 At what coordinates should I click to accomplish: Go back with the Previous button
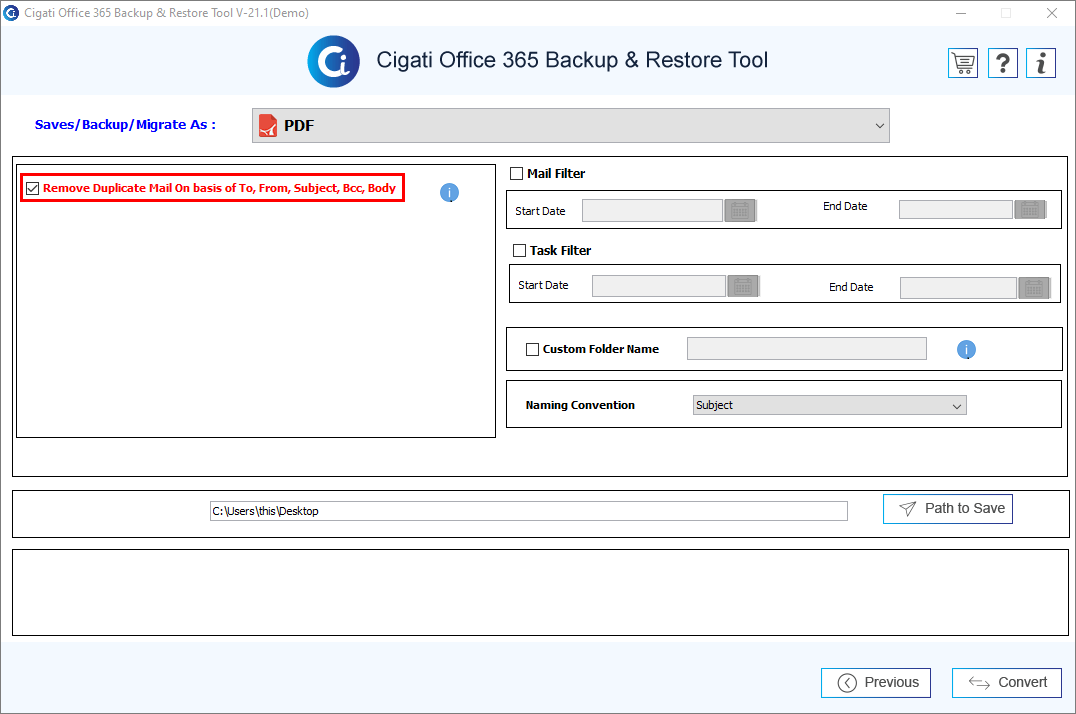pyautogui.click(x=876, y=682)
